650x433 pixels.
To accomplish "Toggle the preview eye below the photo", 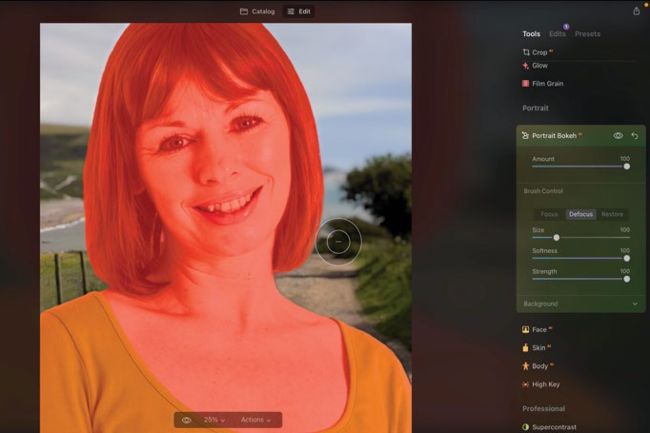I will 186,420.
